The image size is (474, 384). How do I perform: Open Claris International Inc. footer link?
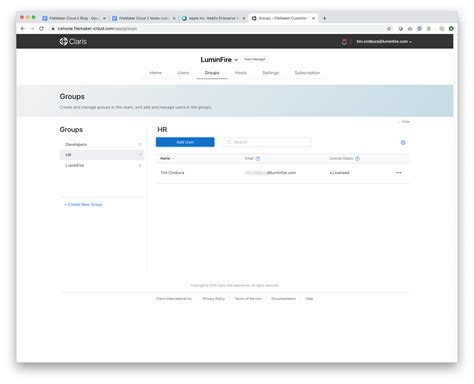(174, 299)
